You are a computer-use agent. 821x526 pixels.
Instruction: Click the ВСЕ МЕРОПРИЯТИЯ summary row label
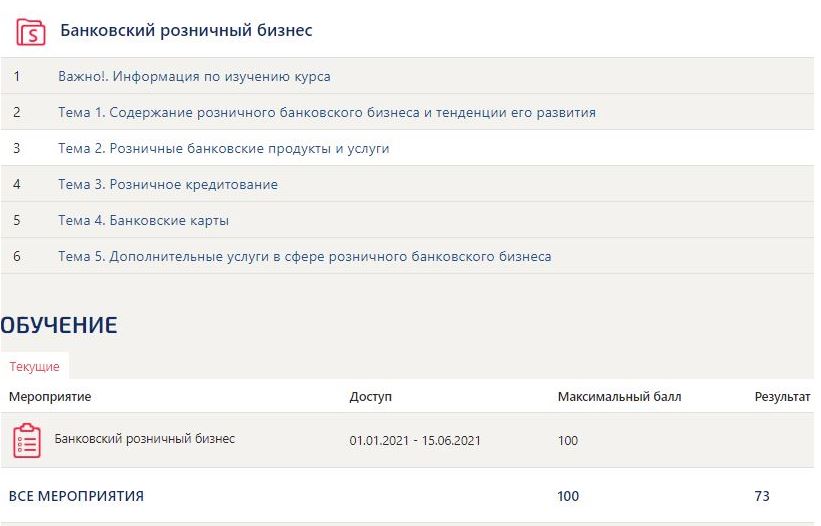tap(76, 496)
